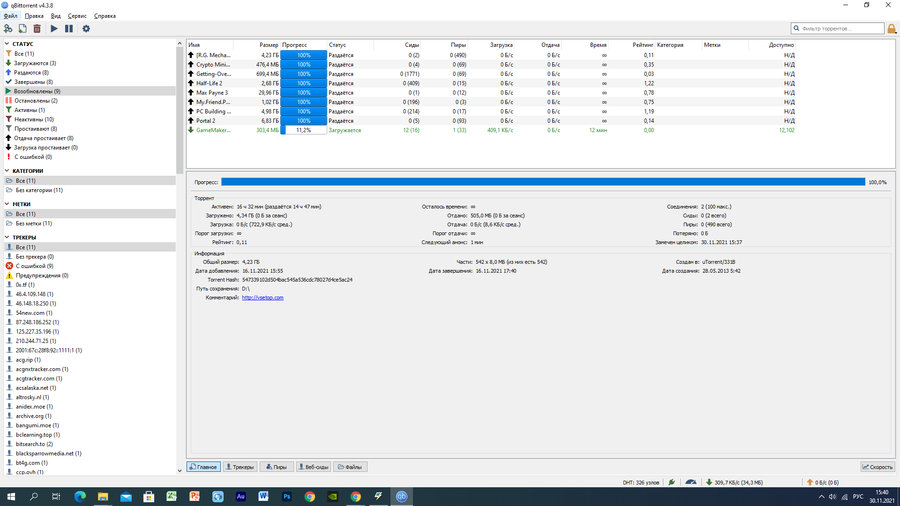Image resolution: width=900 pixels, height=506 pixels.
Task: Click the lock icon near search
Action: [x=891, y=28]
